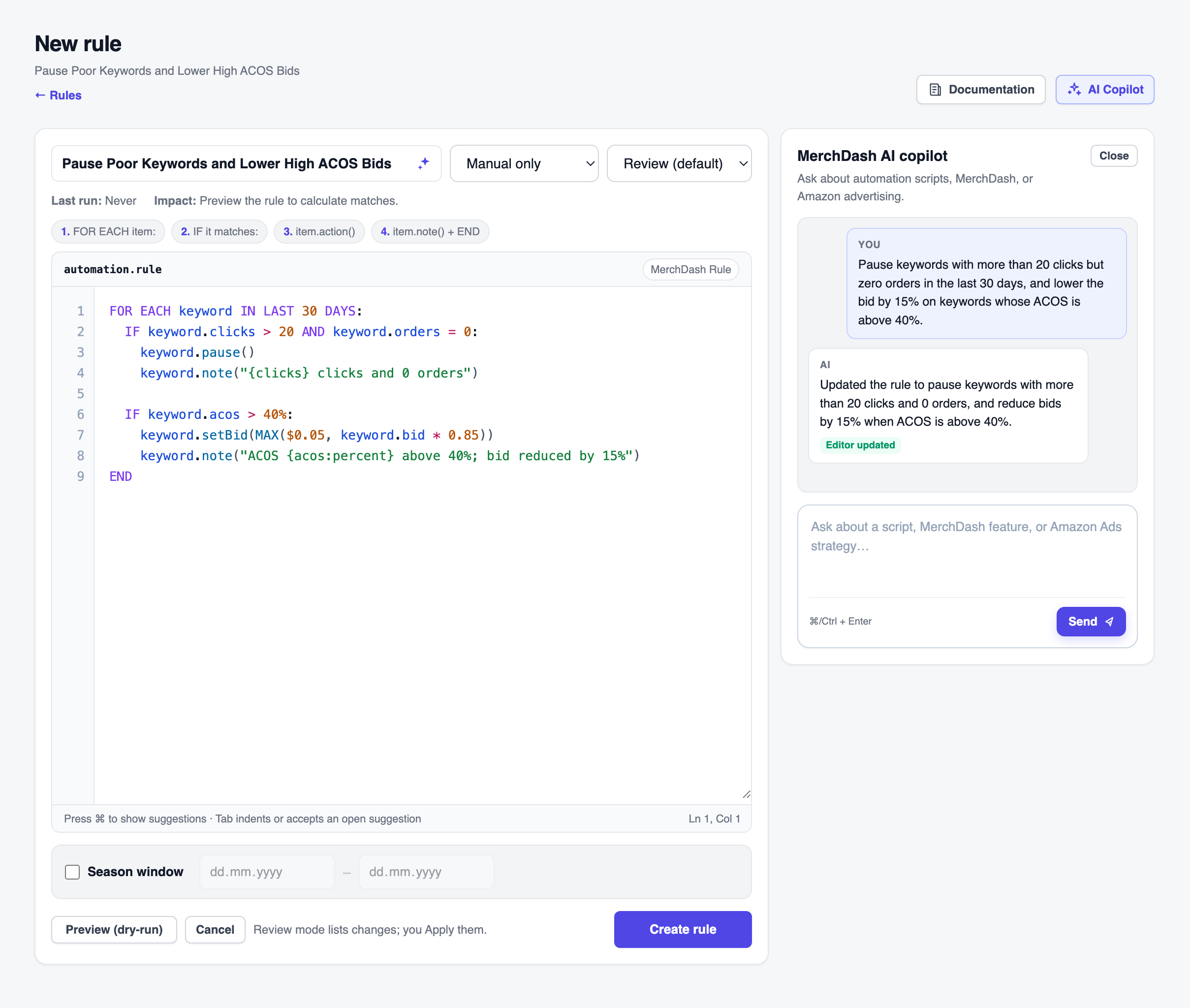Click the 'Editor updated' tag in AI reply
Image resolution: width=1190 pixels, height=1008 pixels.
click(860, 445)
